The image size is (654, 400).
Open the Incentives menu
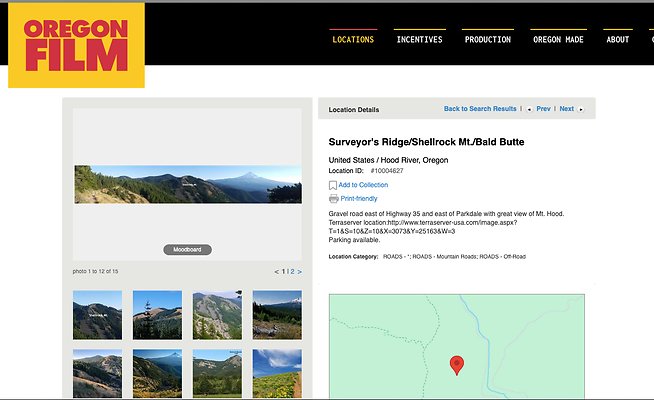419,40
